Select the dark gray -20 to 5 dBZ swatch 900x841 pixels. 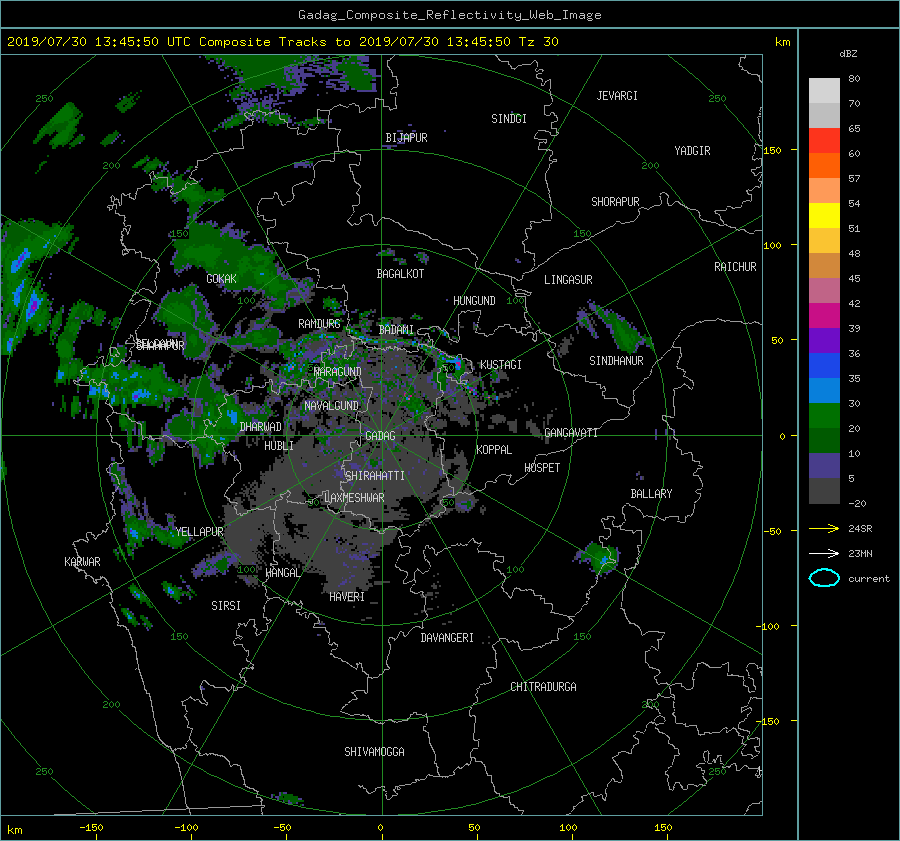tap(824, 491)
